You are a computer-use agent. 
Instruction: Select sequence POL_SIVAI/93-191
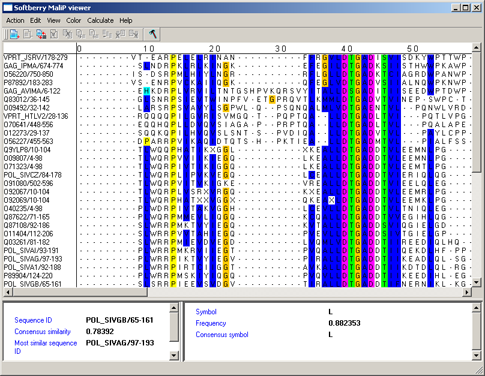pos(31,250)
